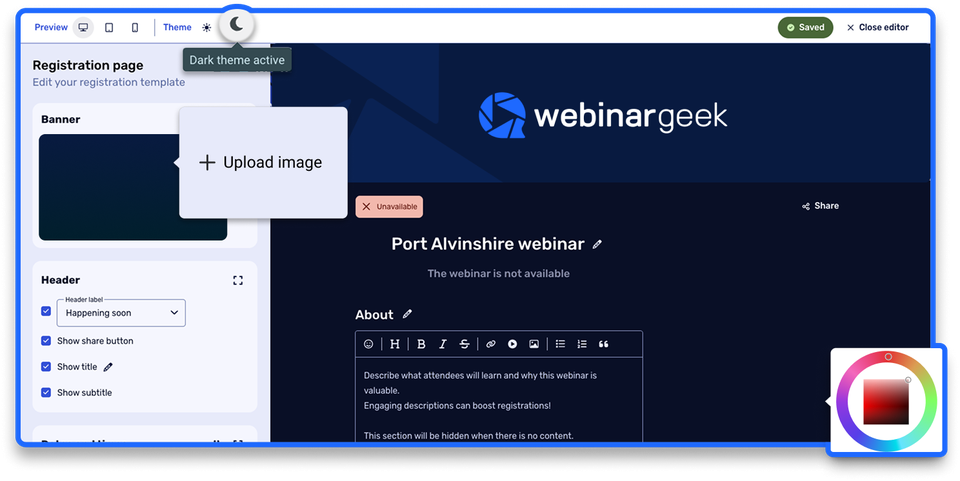Click the Registration page heading

88,65
